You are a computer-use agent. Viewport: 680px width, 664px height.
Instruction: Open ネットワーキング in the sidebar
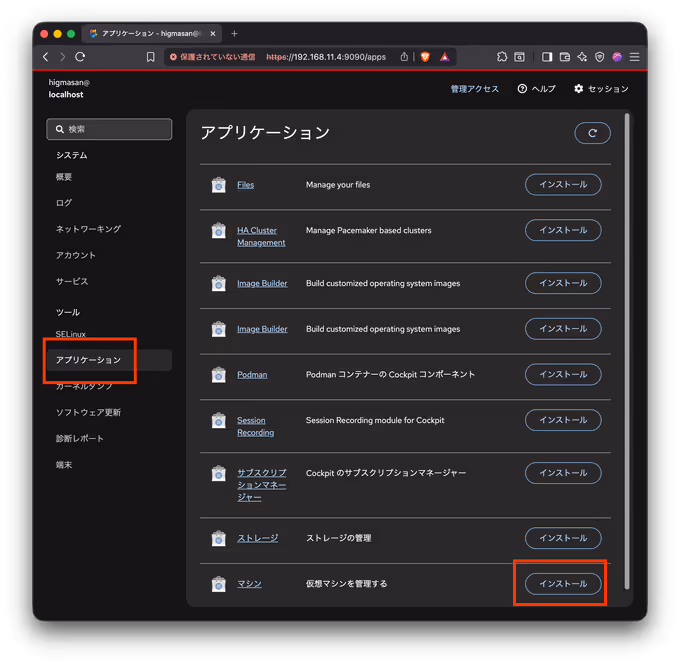click(x=88, y=229)
